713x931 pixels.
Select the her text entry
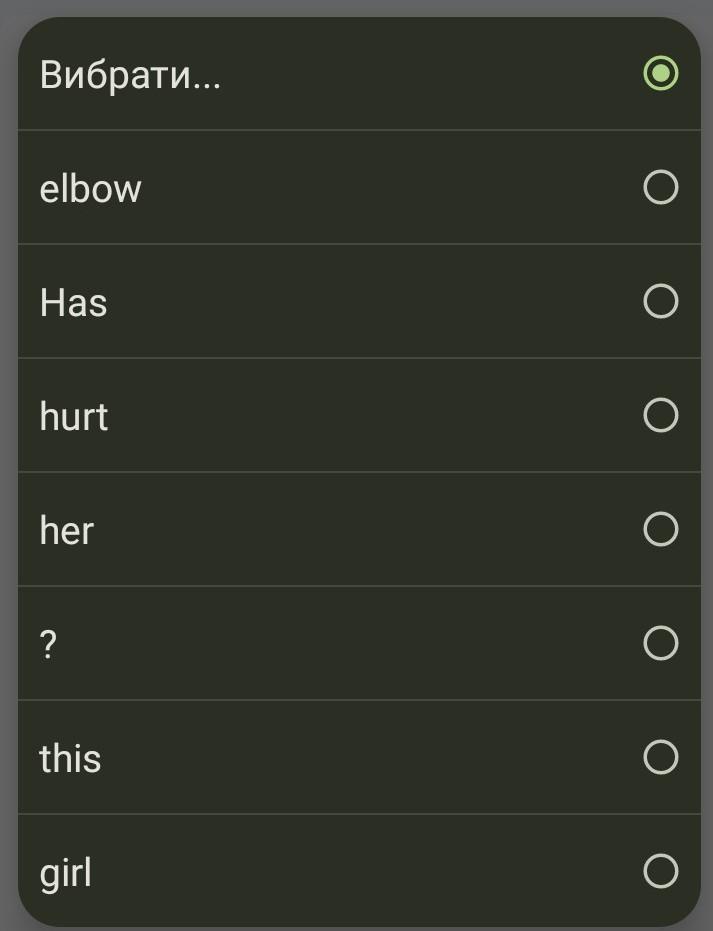tap(66, 530)
